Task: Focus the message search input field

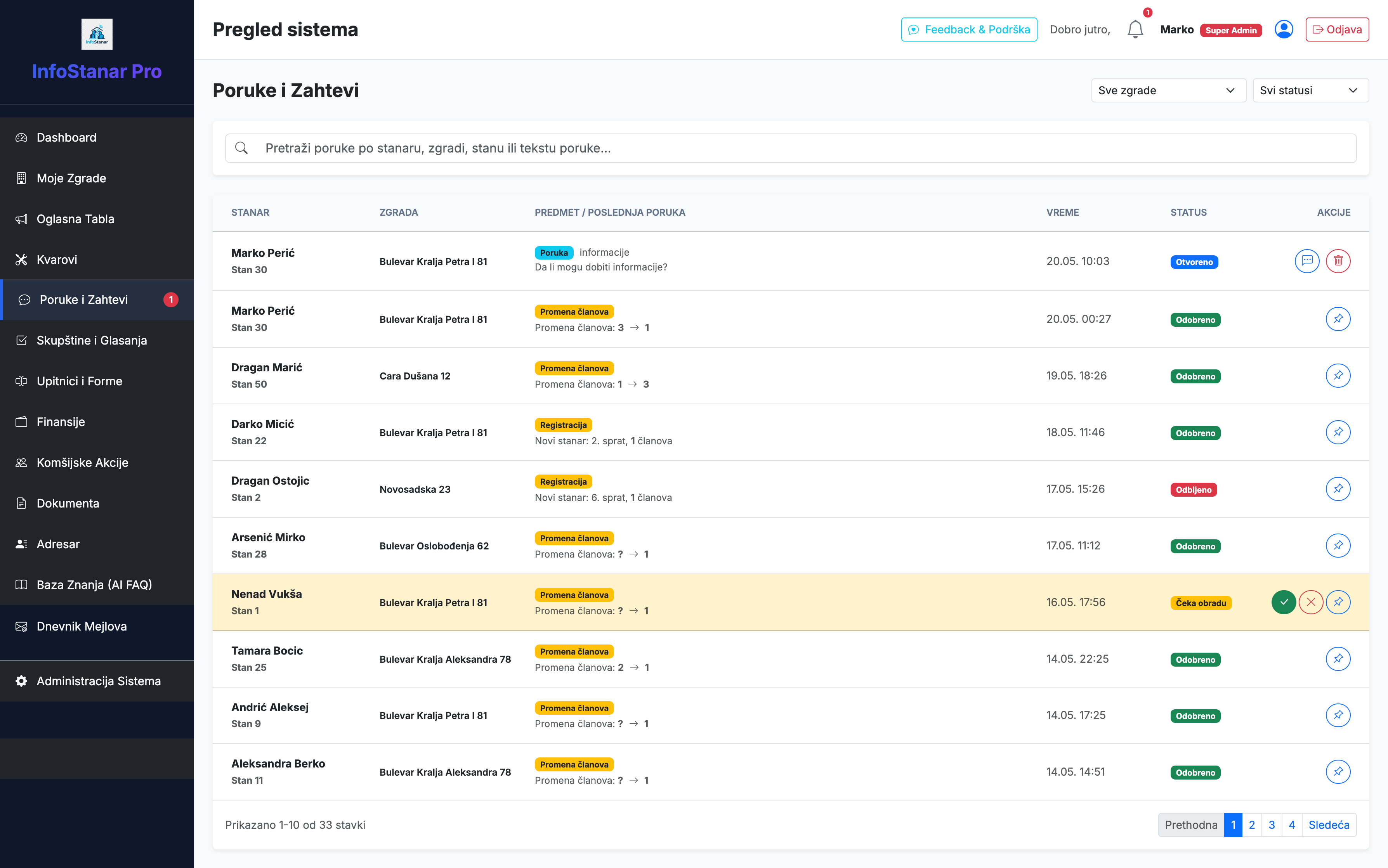Action: click(x=790, y=148)
